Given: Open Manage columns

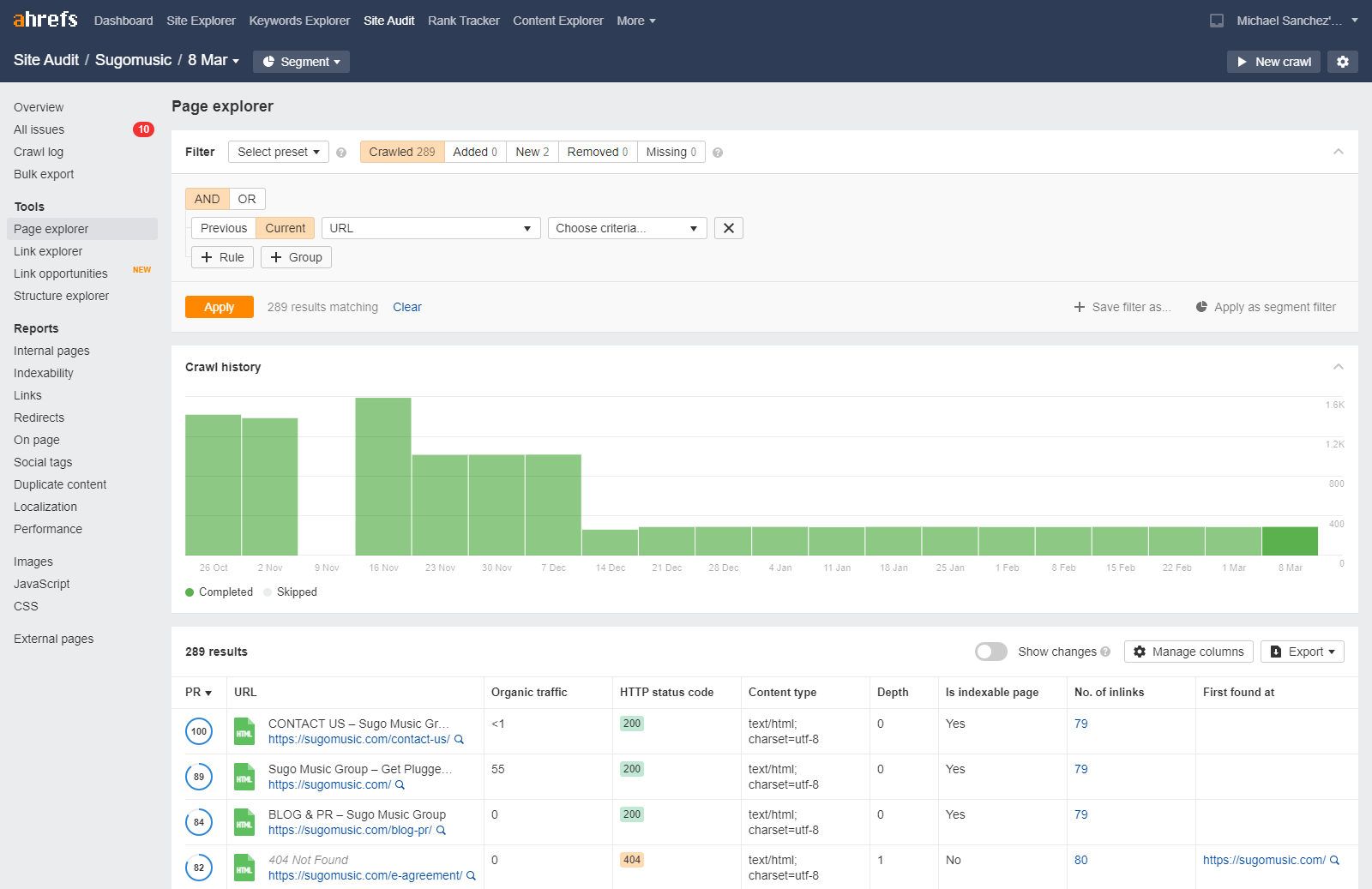Looking at the screenshot, I should pos(1188,652).
